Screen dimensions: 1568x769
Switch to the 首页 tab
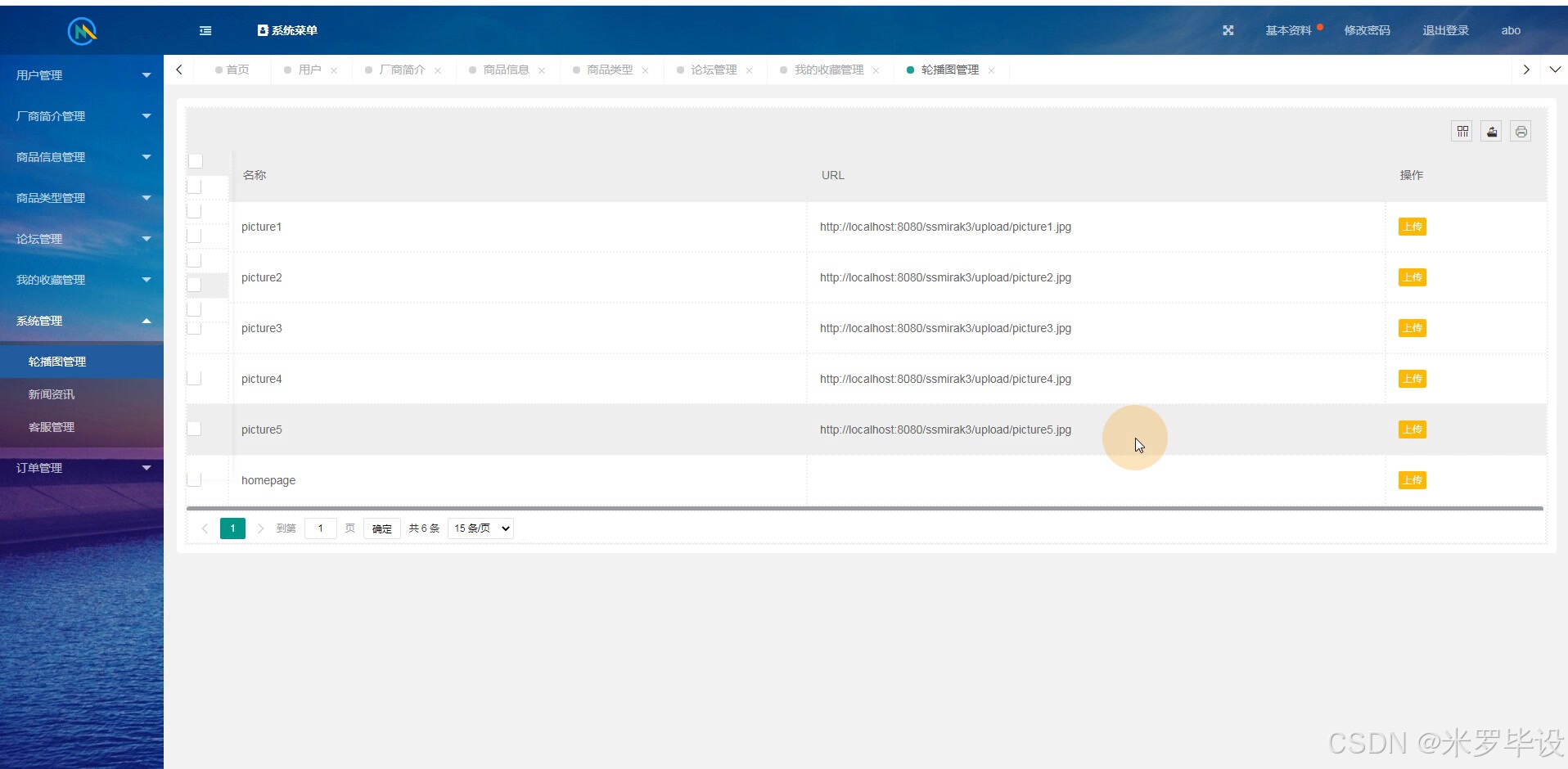point(232,70)
